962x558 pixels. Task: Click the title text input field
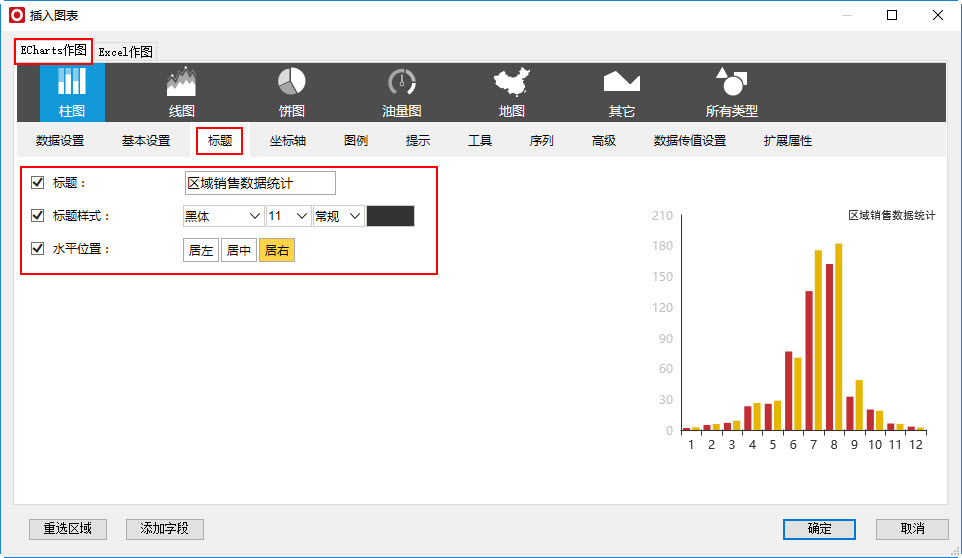260,183
